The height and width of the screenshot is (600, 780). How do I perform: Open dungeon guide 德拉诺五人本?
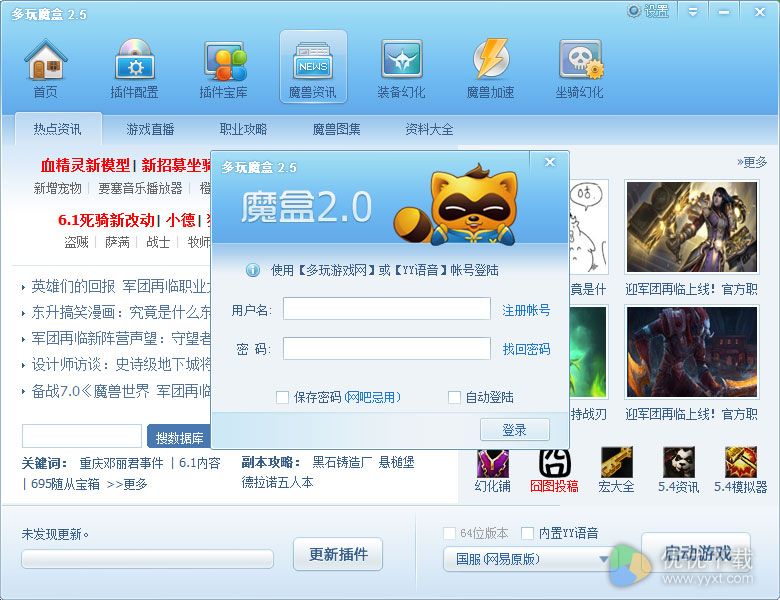278,482
